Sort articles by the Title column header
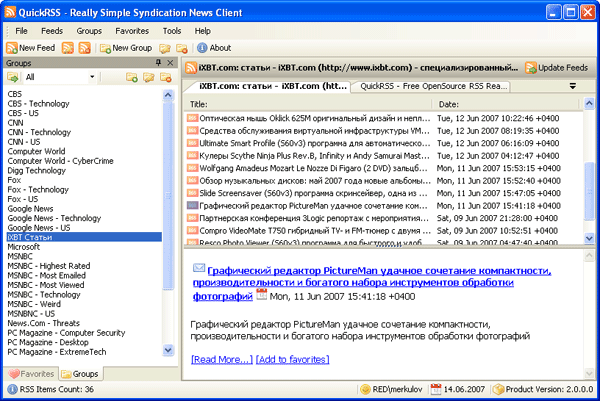This screenshot has height=401, width=600. [309, 104]
